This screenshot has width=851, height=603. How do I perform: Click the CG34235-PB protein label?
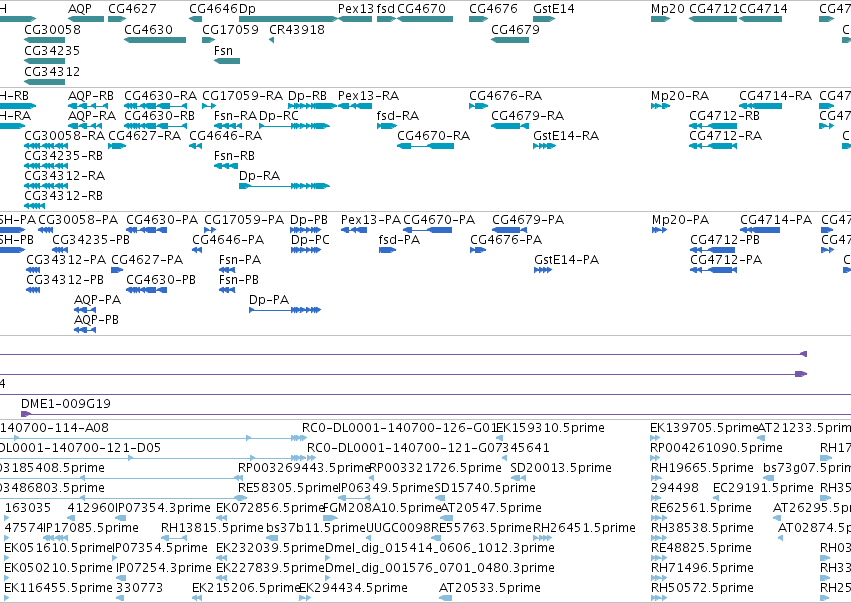pyautogui.click(x=91, y=240)
